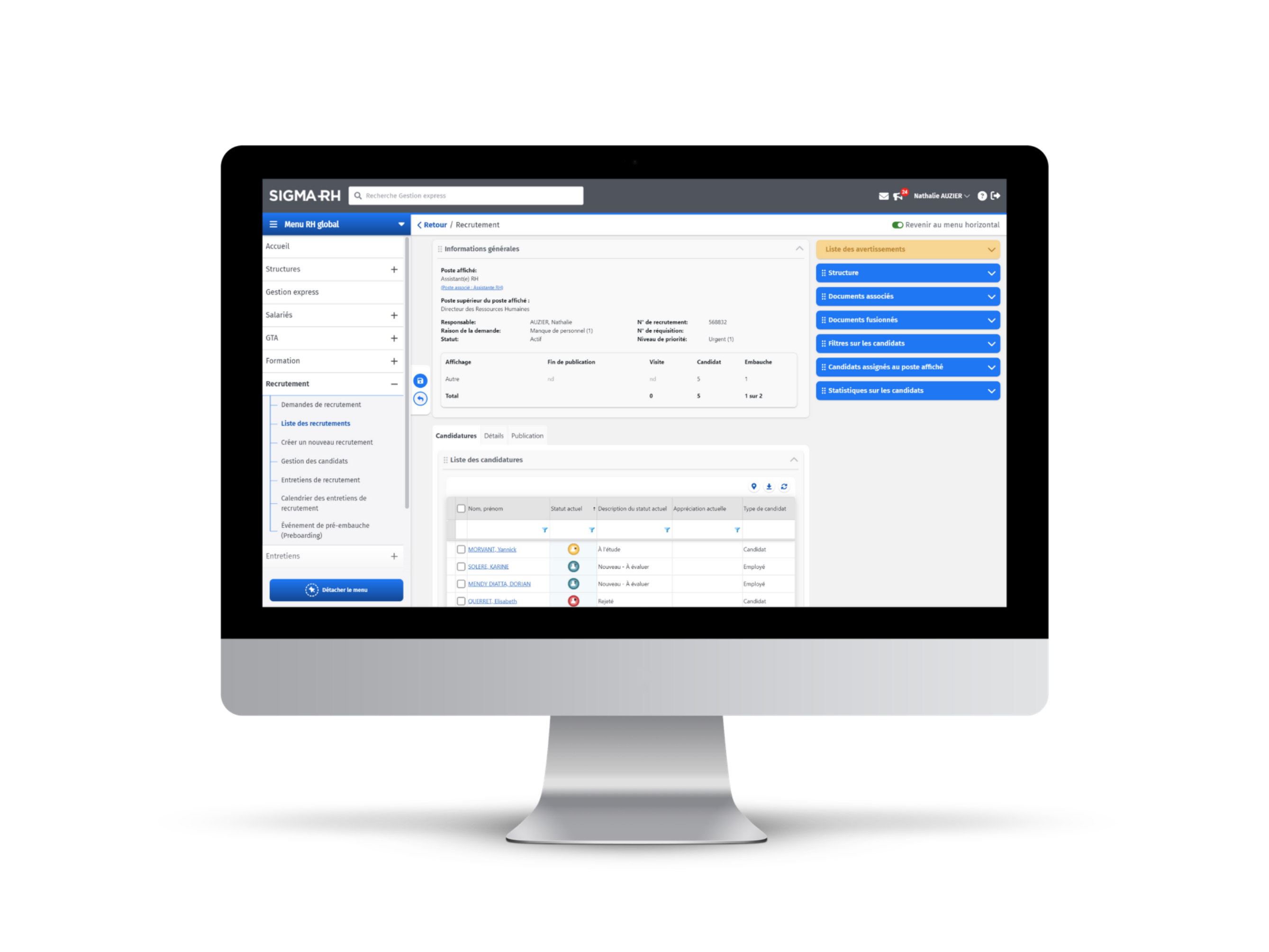1269x952 pixels.
Task: Click the mail notification icon in header
Action: click(x=881, y=196)
